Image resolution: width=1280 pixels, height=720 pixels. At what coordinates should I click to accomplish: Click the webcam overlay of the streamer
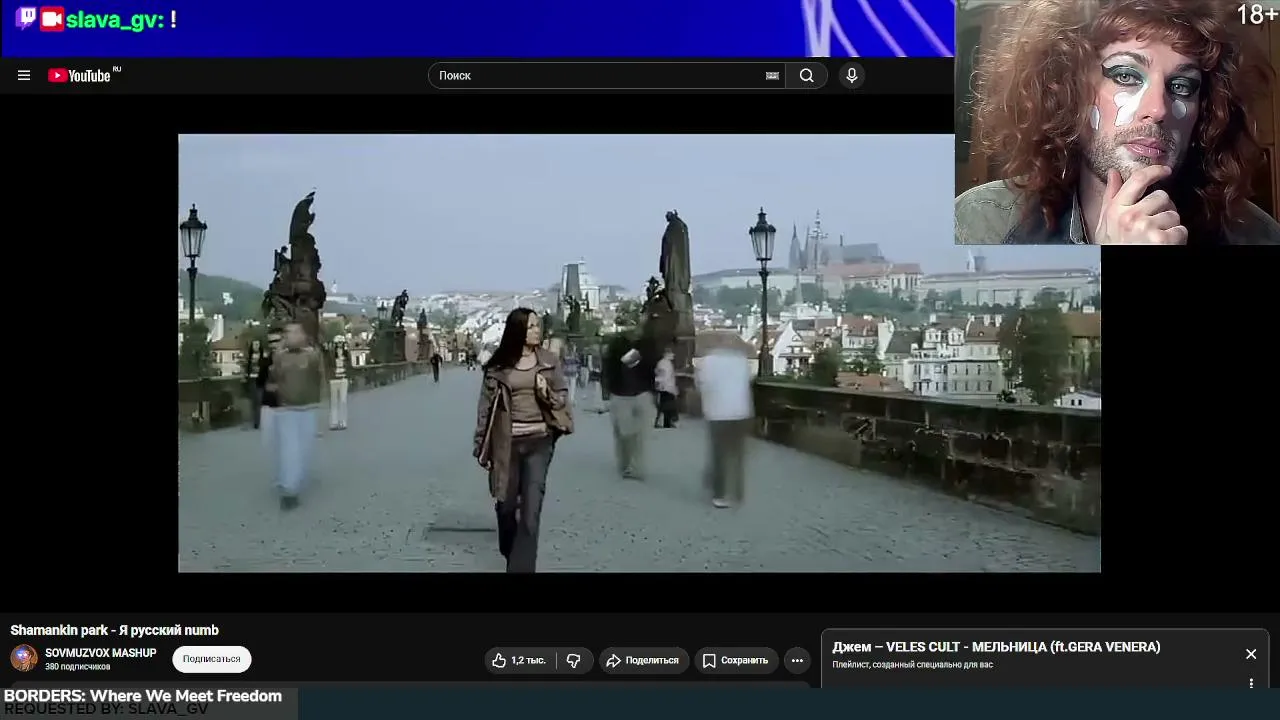pos(1117,122)
